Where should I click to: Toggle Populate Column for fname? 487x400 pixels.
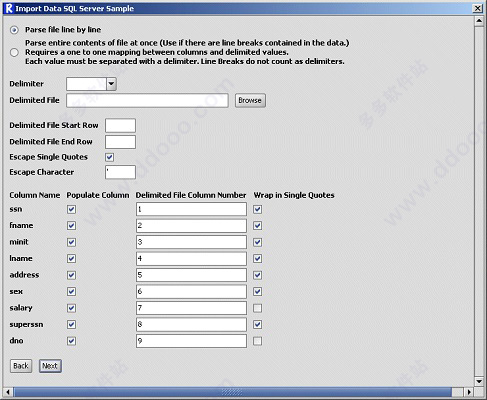[x=71, y=226]
